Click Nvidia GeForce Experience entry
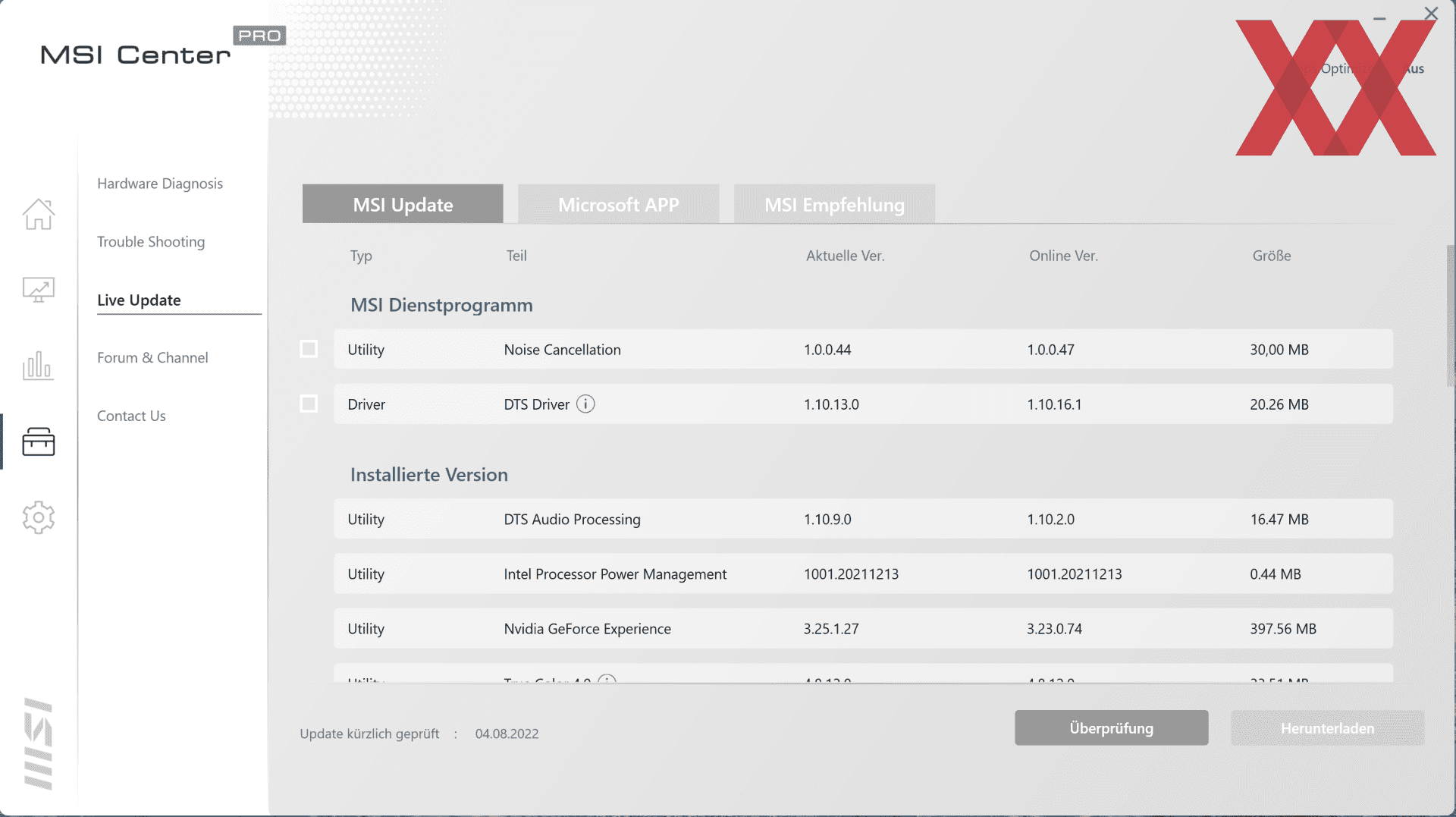The height and width of the screenshot is (817, 1456). pos(587,629)
